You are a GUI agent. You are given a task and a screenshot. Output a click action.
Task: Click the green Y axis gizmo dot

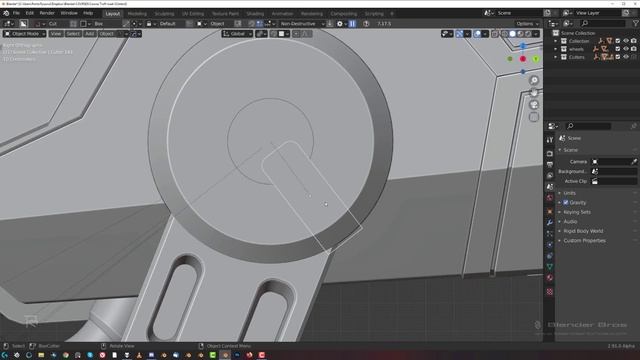(536, 59)
